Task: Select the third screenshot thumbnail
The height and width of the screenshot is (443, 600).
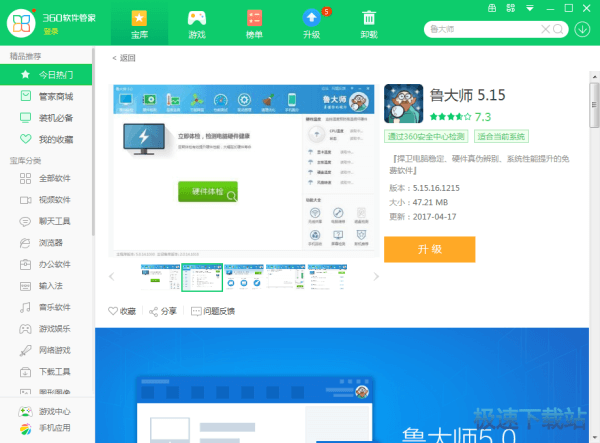Action: click(x=244, y=277)
